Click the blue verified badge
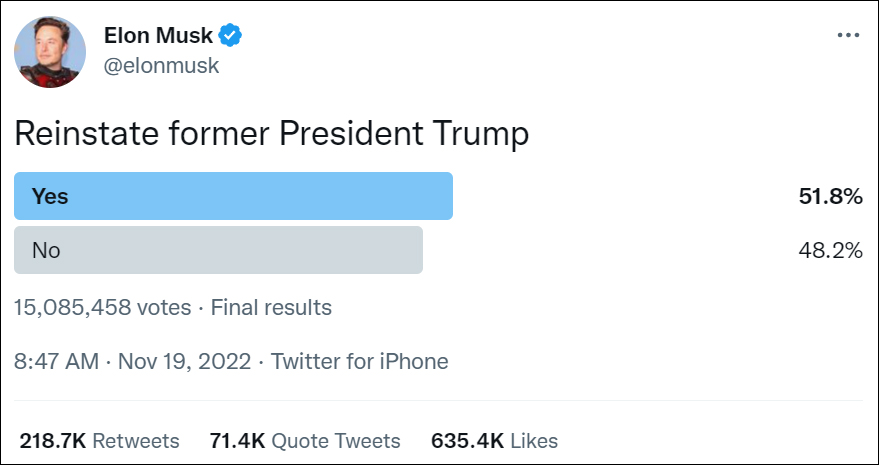The width and height of the screenshot is (879, 465). pos(231,36)
